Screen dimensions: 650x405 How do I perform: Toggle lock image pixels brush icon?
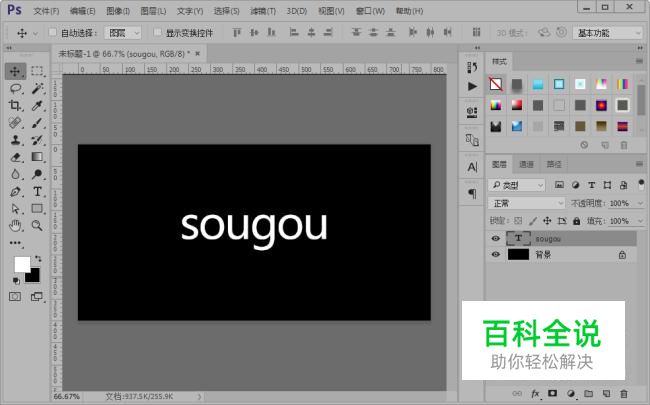(533, 221)
